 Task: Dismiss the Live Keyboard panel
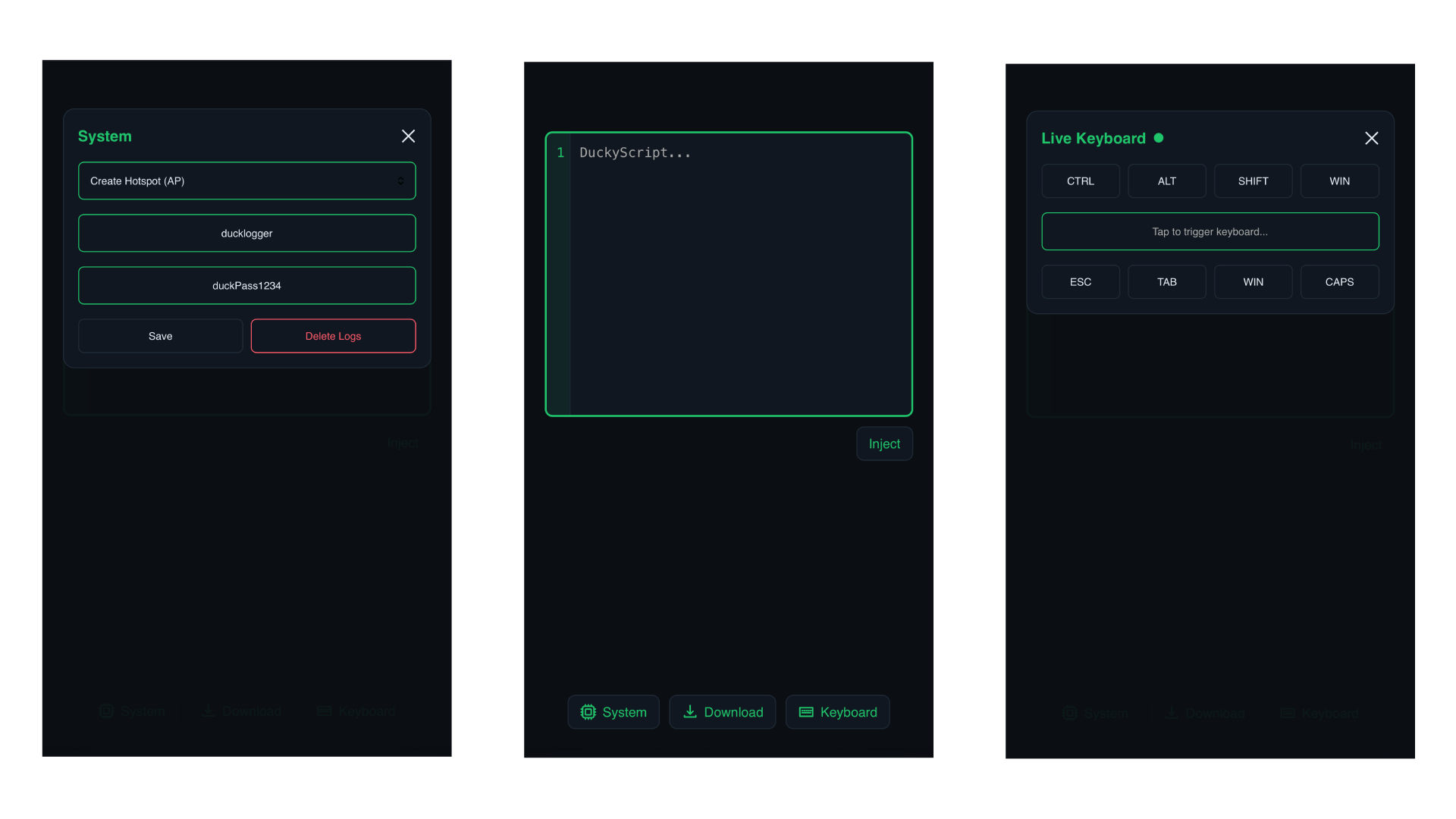pos(1372,138)
